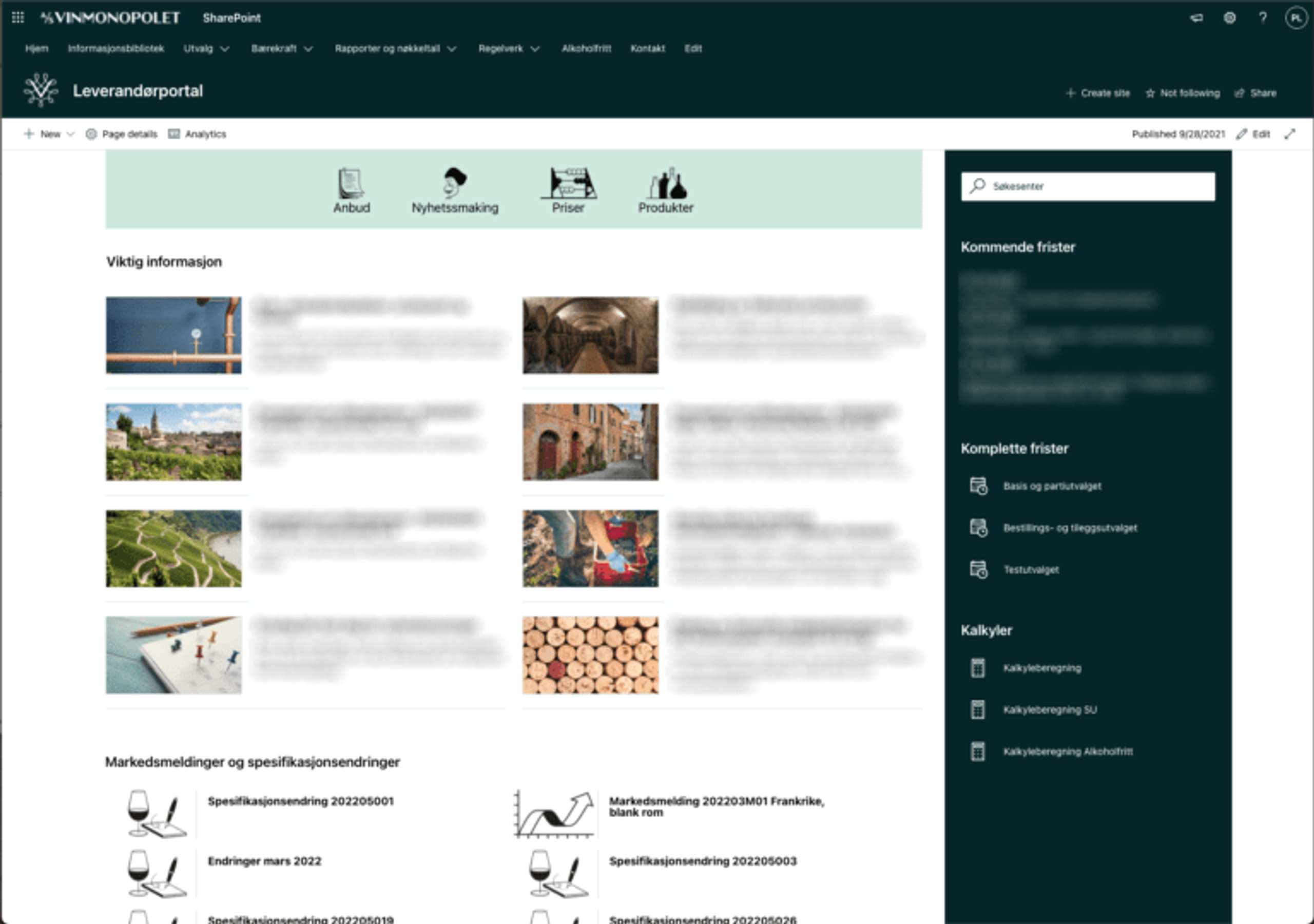Click the Anbud document icon
Viewport: 1314px width, 924px height.
(x=351, y=183)
